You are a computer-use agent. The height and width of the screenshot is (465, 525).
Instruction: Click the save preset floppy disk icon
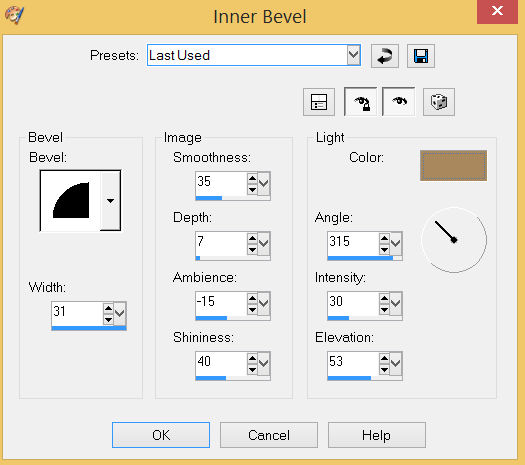tap(421, 56)
